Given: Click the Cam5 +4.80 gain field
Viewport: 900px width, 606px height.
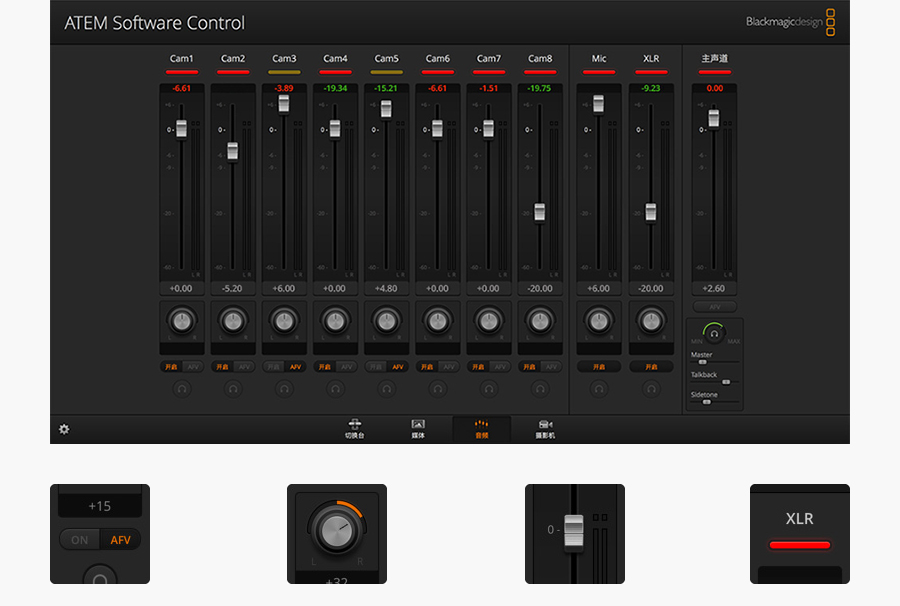Looking at the screenshot, I should [x=386, y=289].
